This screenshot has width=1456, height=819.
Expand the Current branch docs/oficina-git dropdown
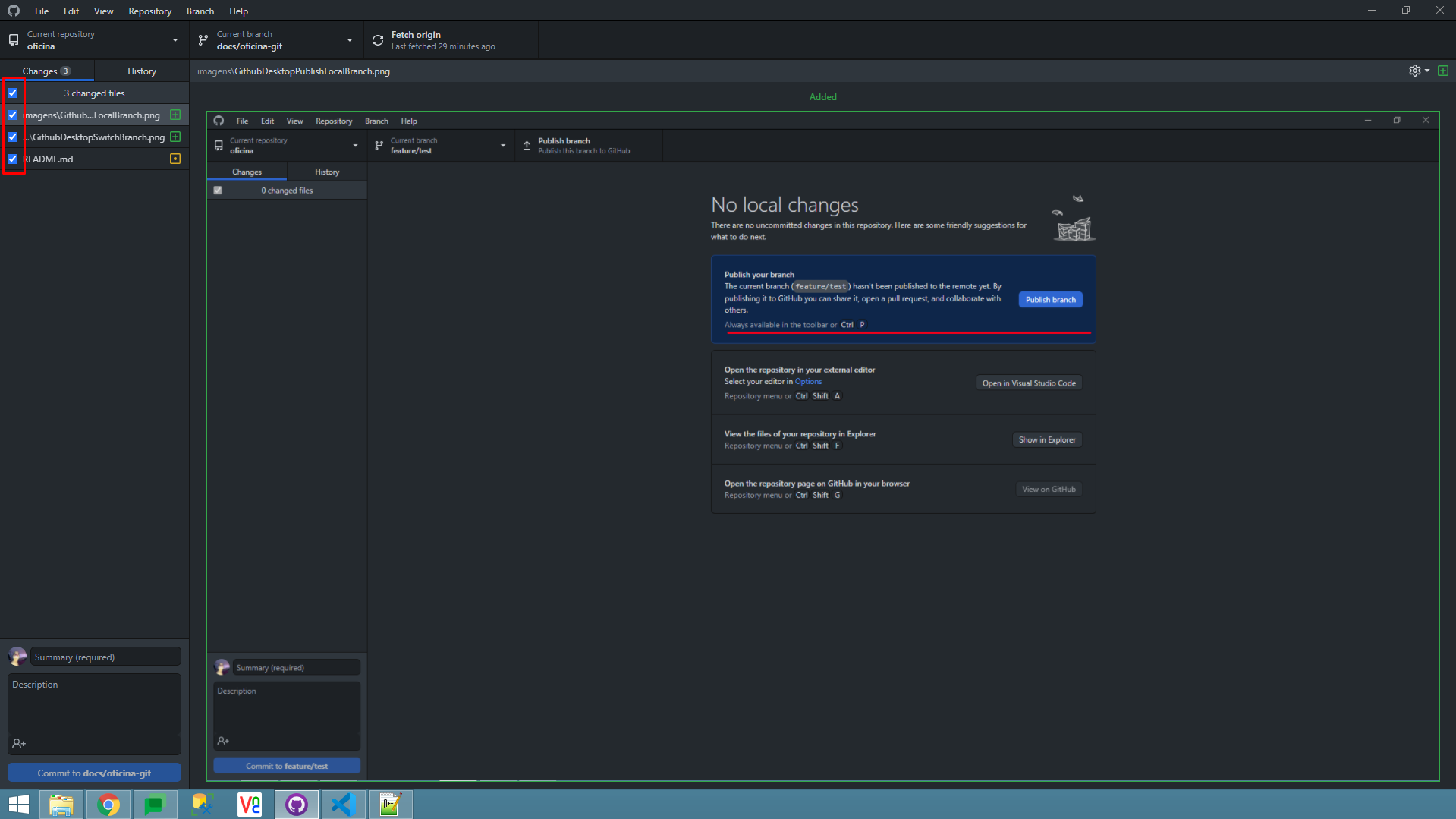(x=276, y=40)
